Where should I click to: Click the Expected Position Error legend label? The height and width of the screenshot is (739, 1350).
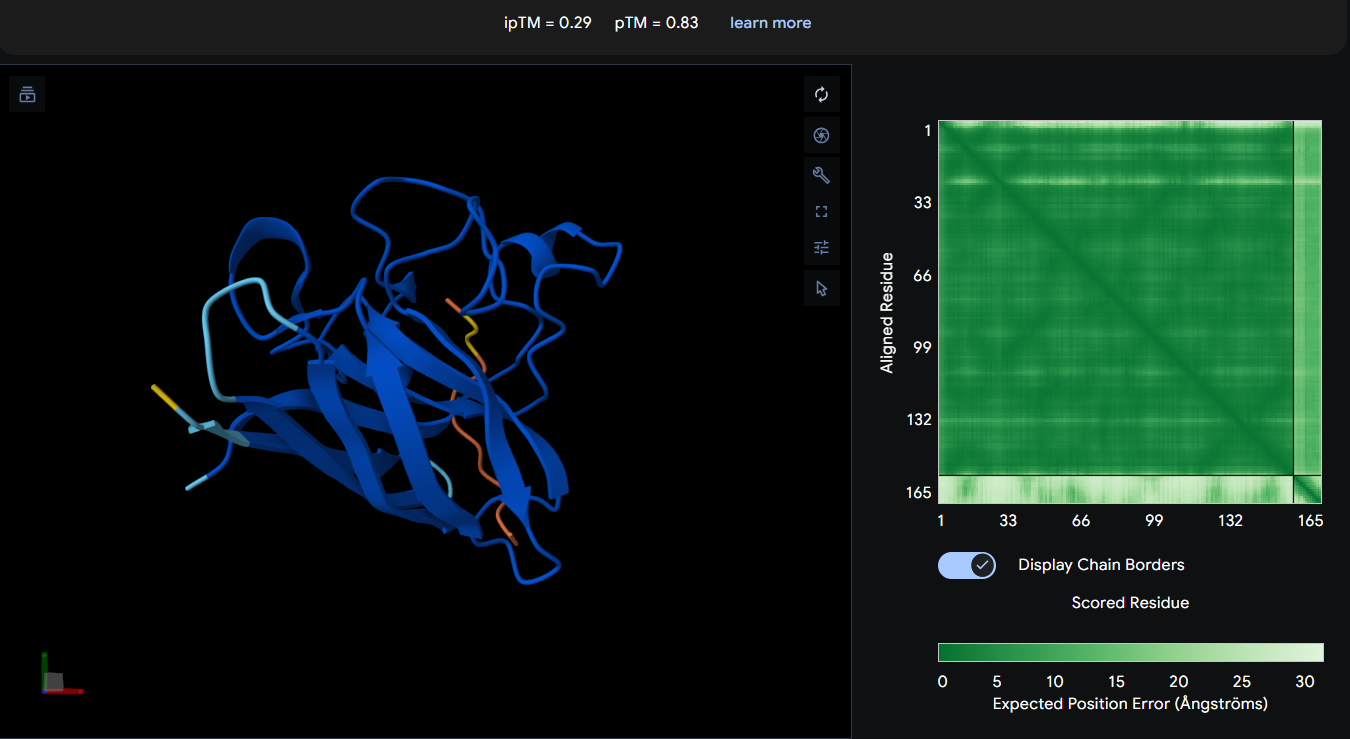(x=1130, y=704)
